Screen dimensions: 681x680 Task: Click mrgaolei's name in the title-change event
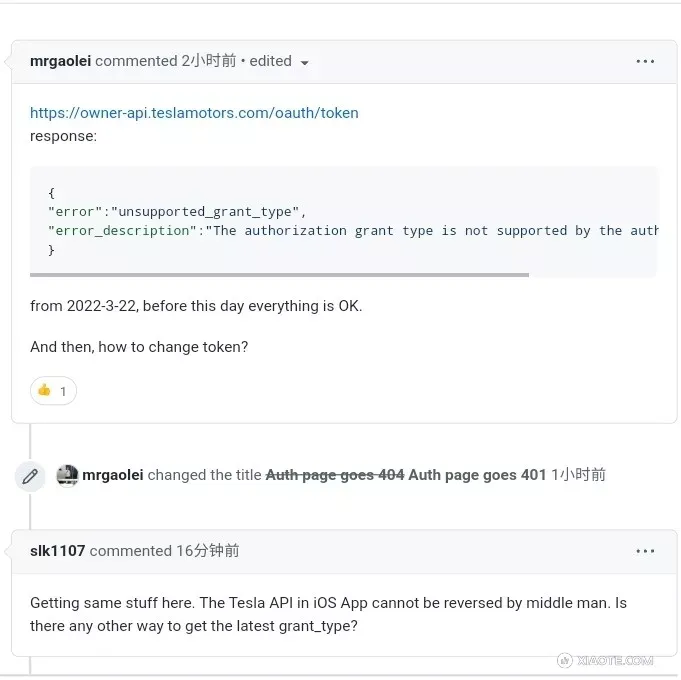(113, 475)
